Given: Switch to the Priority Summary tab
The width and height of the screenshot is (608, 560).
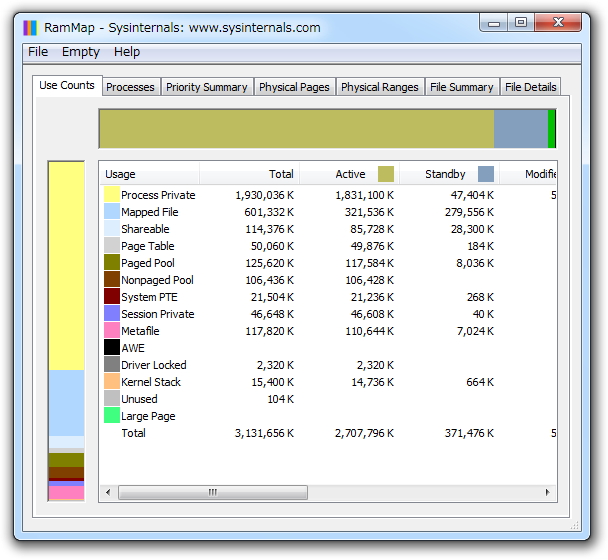Looking at the screenshot, I should tap(207, 87).
